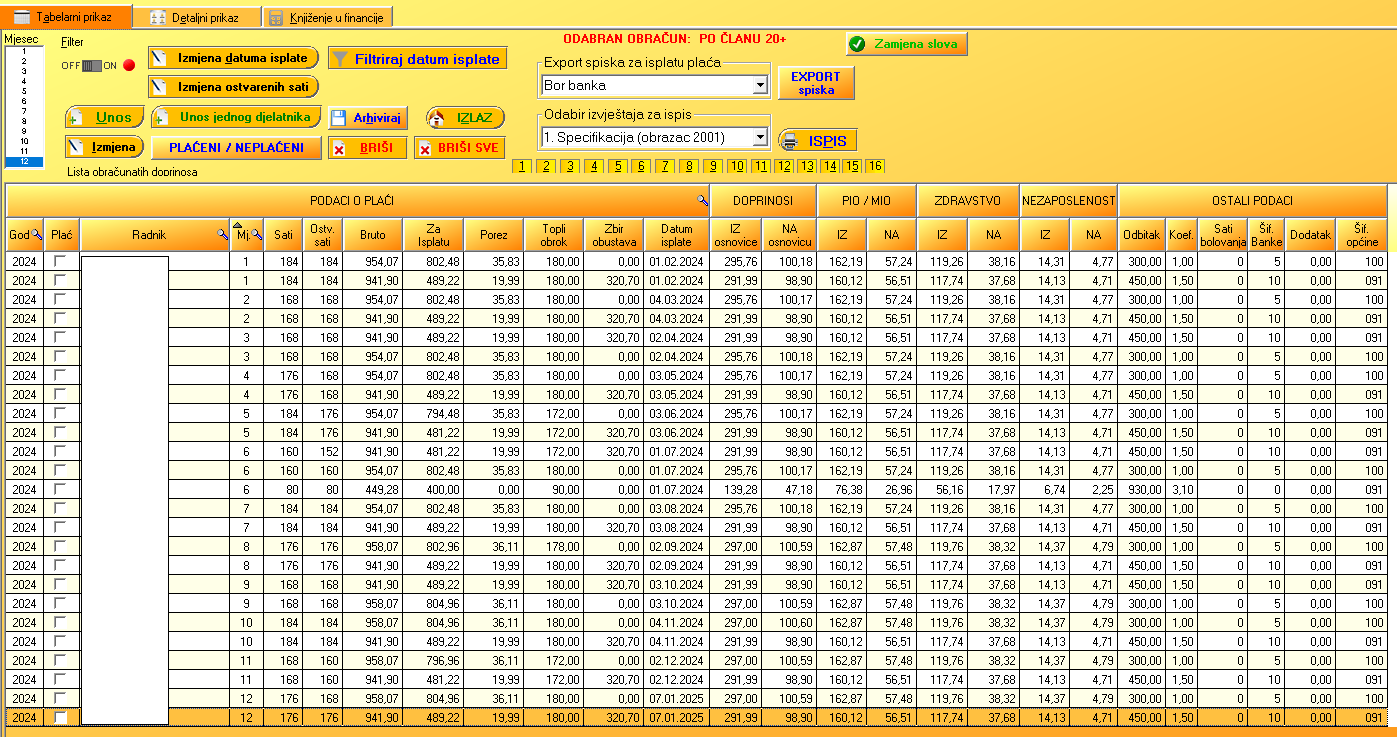
Task: Click the sort triangle above Mj. column
Action: point(238,226)
